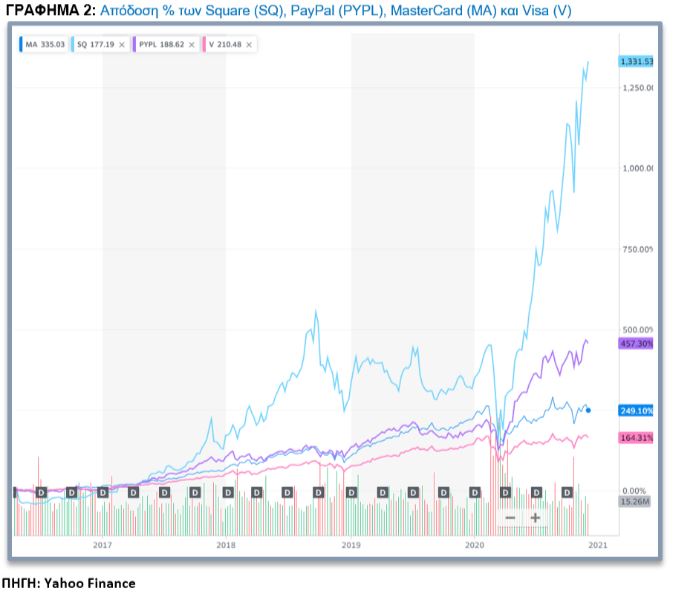
Task: Select the PYPL 188.62 legend label
Action: point(161,44)
